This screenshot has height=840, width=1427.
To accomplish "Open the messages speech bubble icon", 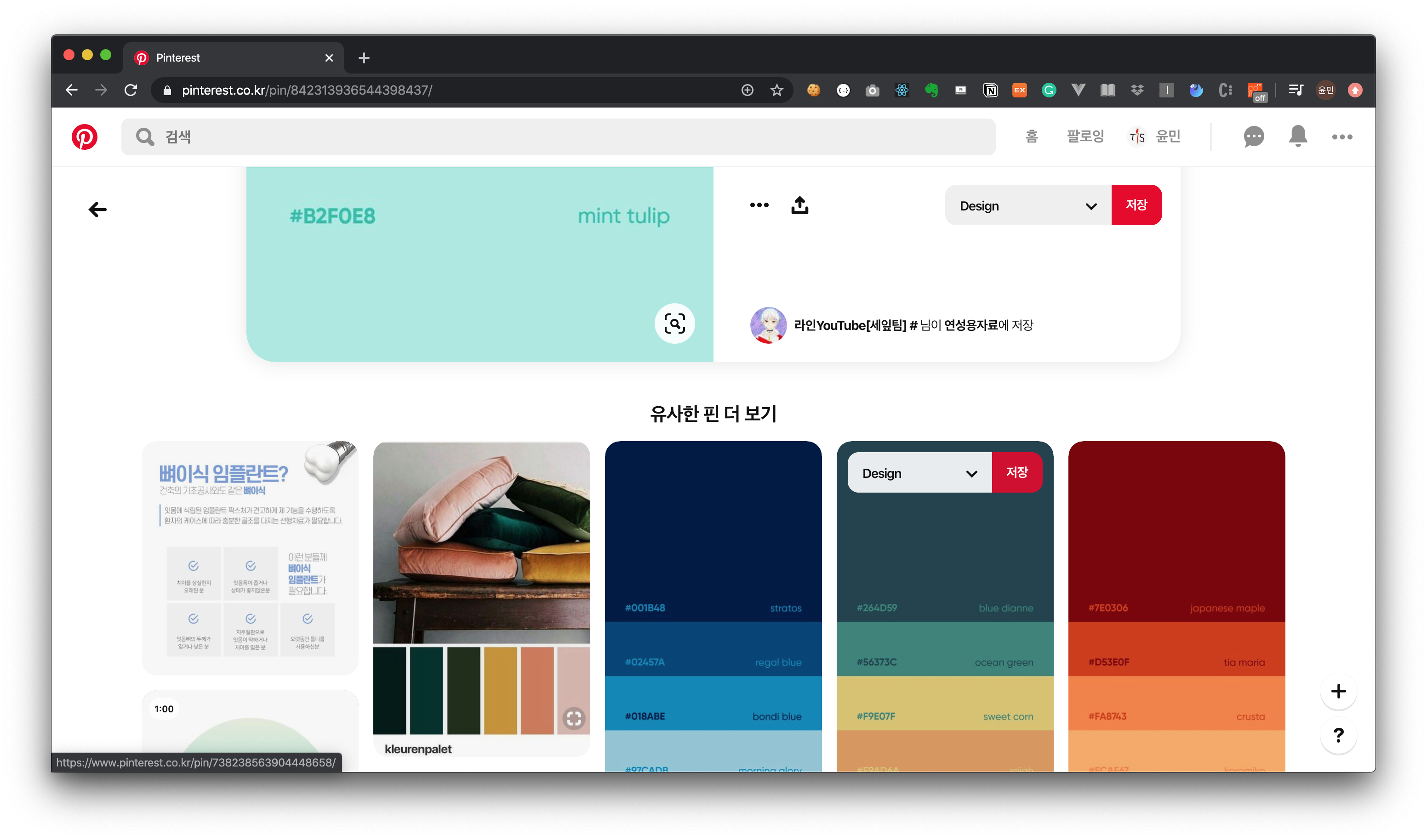I will 1253,137.
